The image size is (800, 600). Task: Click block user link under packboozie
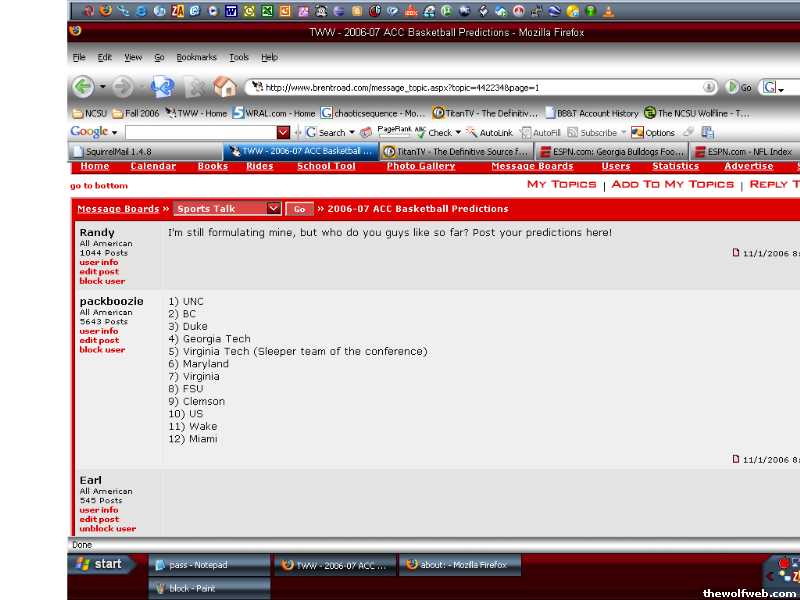tap(102, 350)
